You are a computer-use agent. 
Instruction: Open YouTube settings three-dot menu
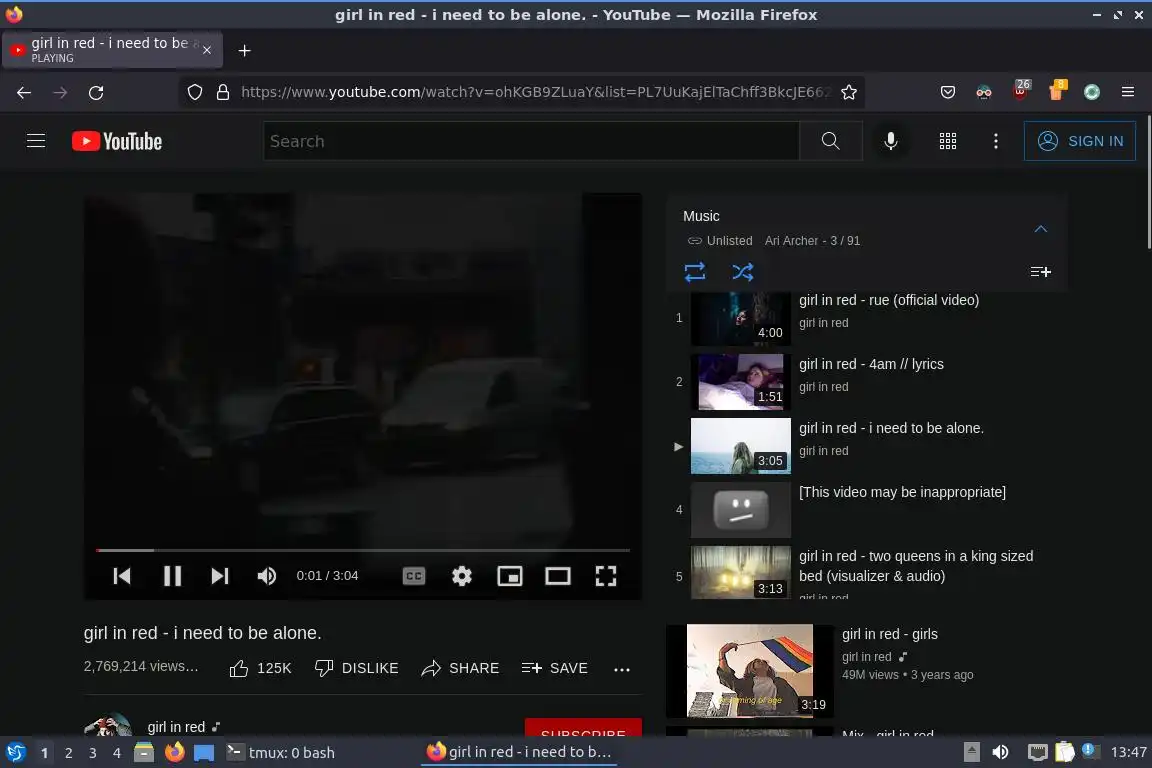point(996,141)
